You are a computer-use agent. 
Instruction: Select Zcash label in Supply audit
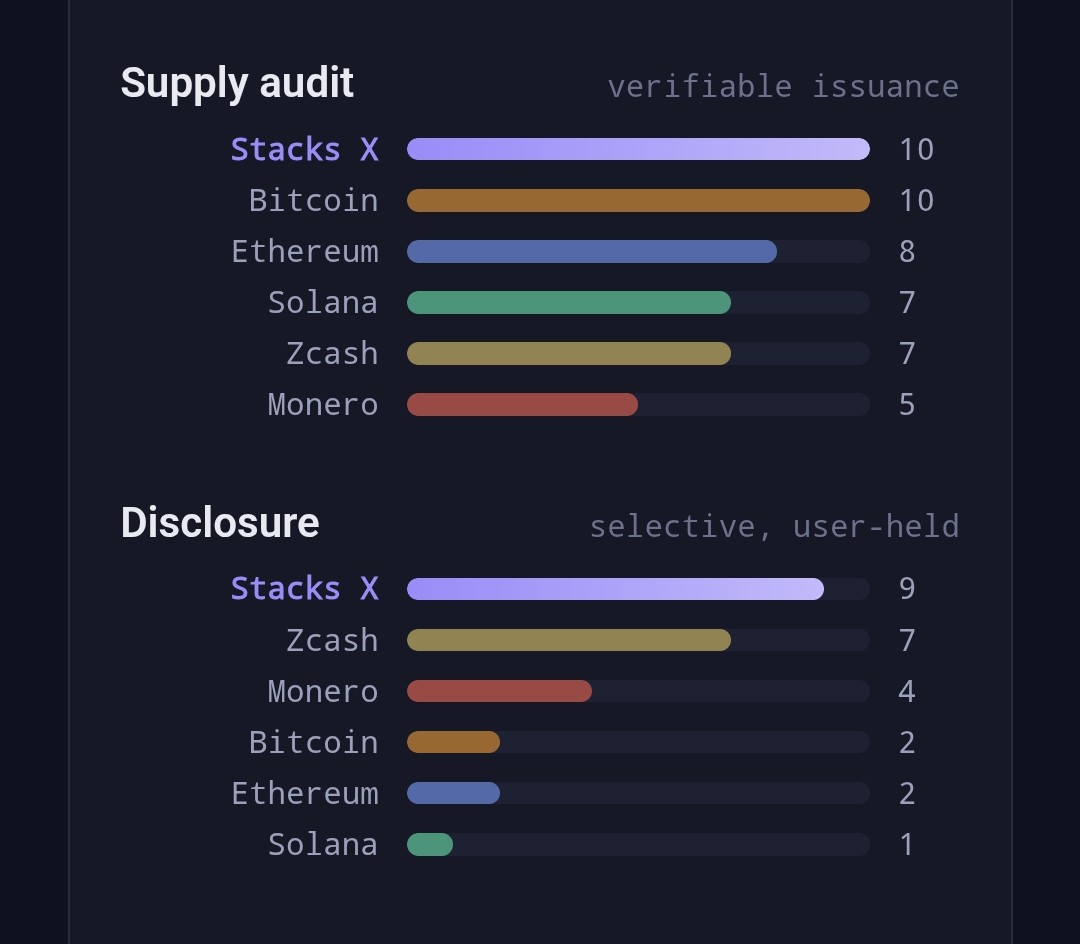pyautogui.click(x=332, y=353)
